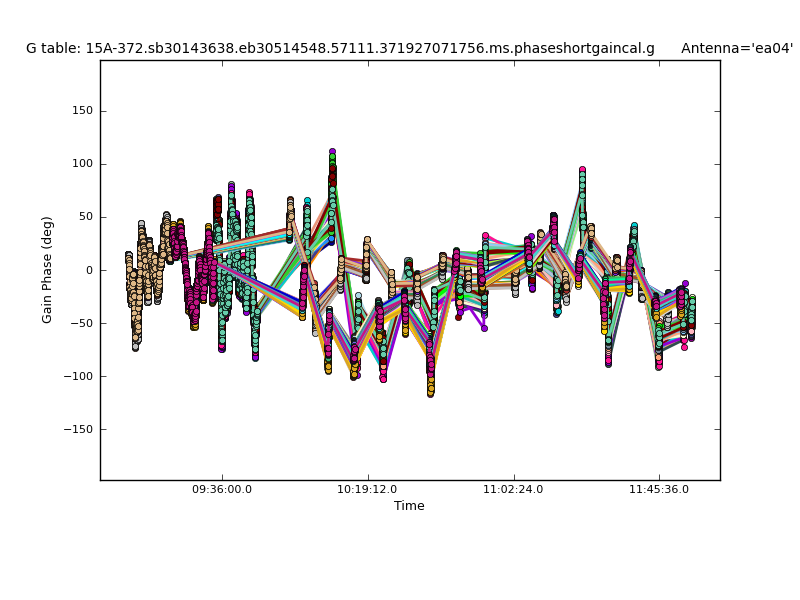Click the 'Time' x-axis label
This screenshot has height=600, width=800.
point(409,506)
